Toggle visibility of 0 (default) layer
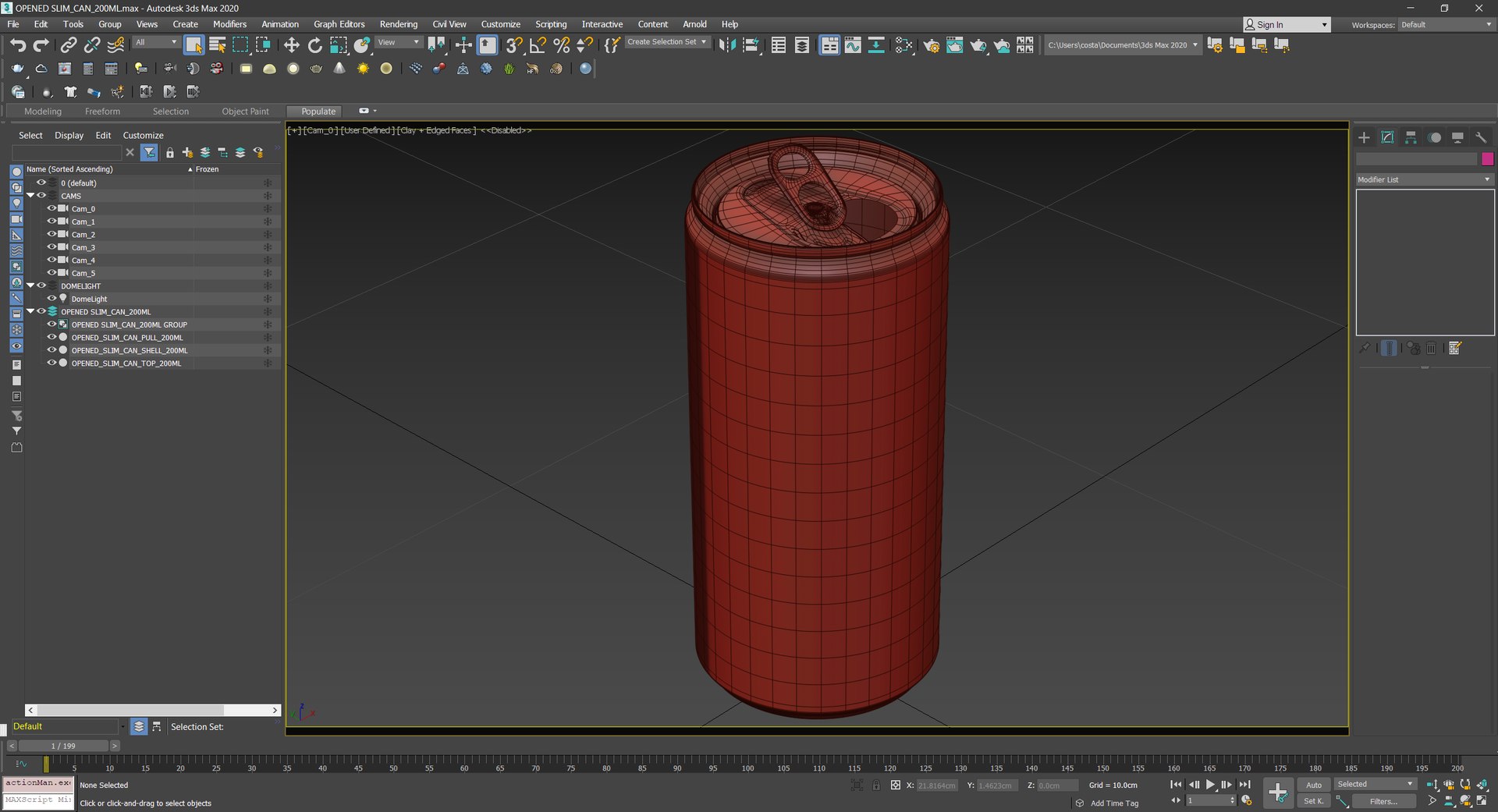The image size is (1498, 812). click(x=41, y=183)
